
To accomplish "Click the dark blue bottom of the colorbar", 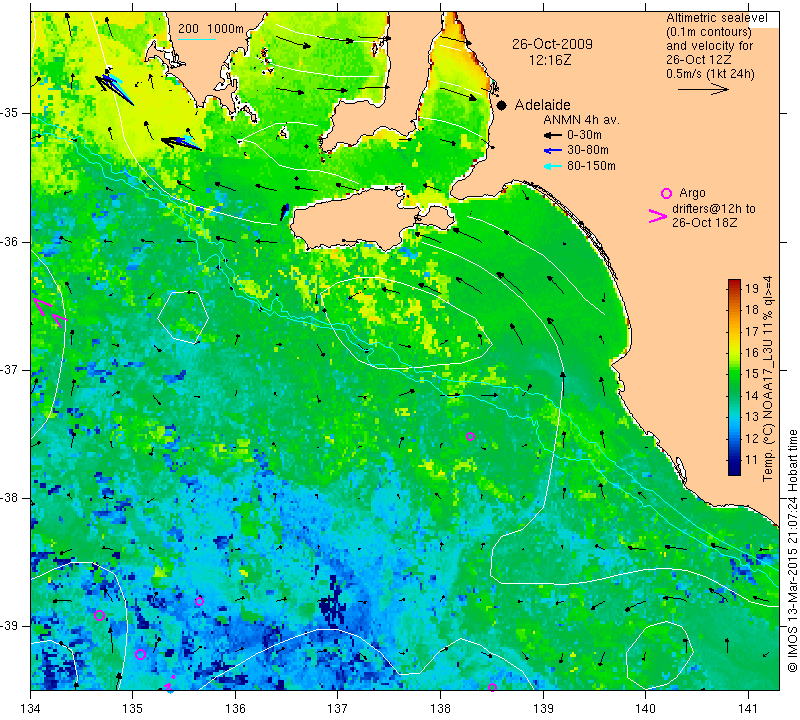I will 734,470.
